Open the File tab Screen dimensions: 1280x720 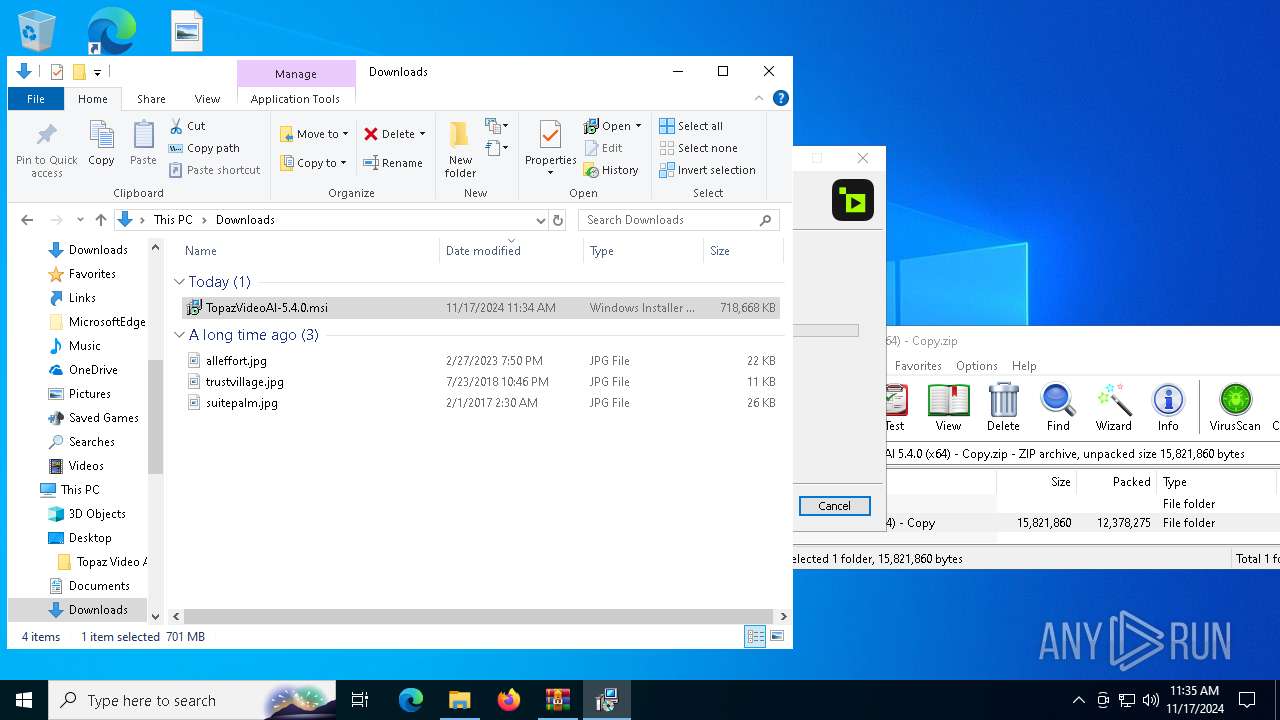36,99
